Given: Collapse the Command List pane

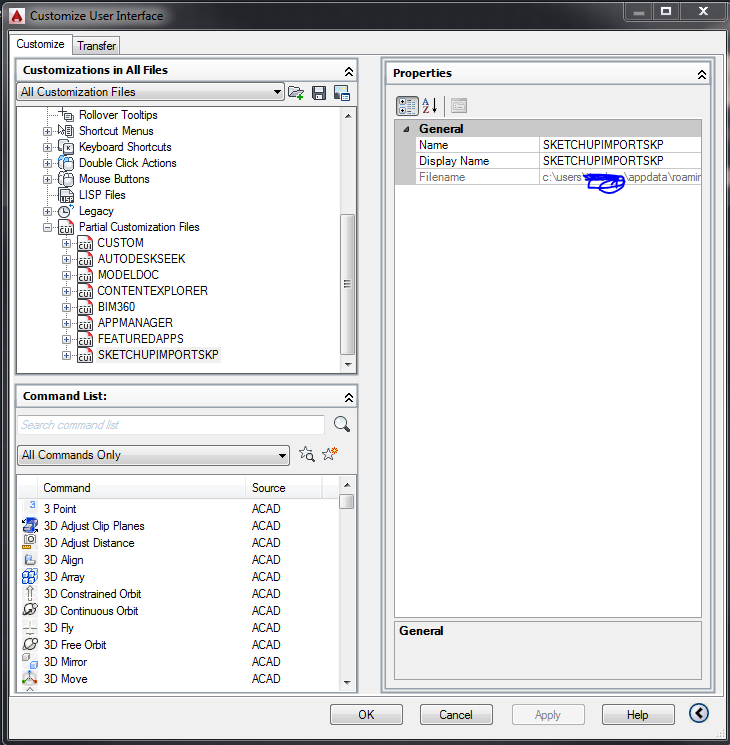Looking at the screenshot, I should (348, 398).
